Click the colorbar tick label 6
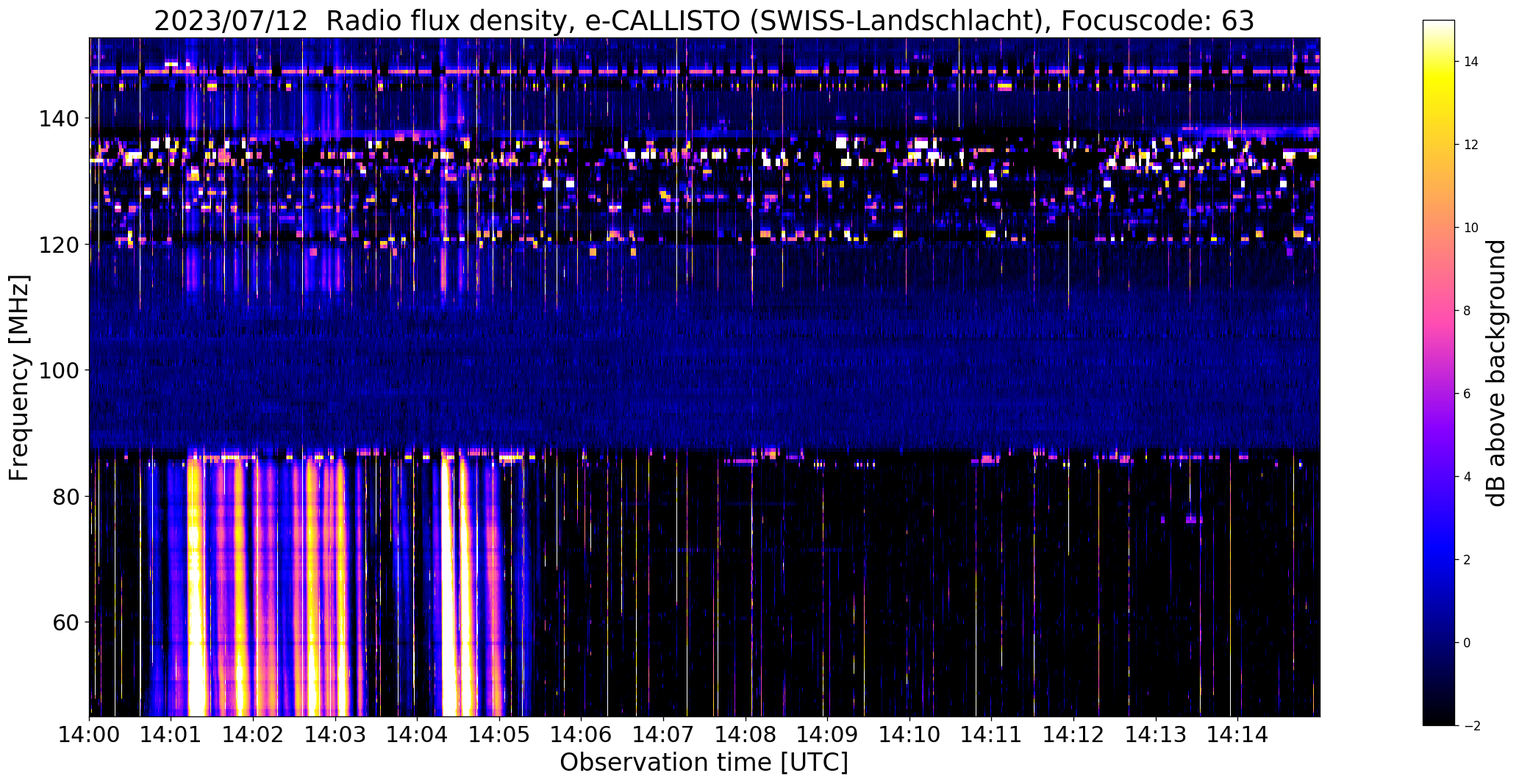 pyautogui.click(x=1468, y=394)
